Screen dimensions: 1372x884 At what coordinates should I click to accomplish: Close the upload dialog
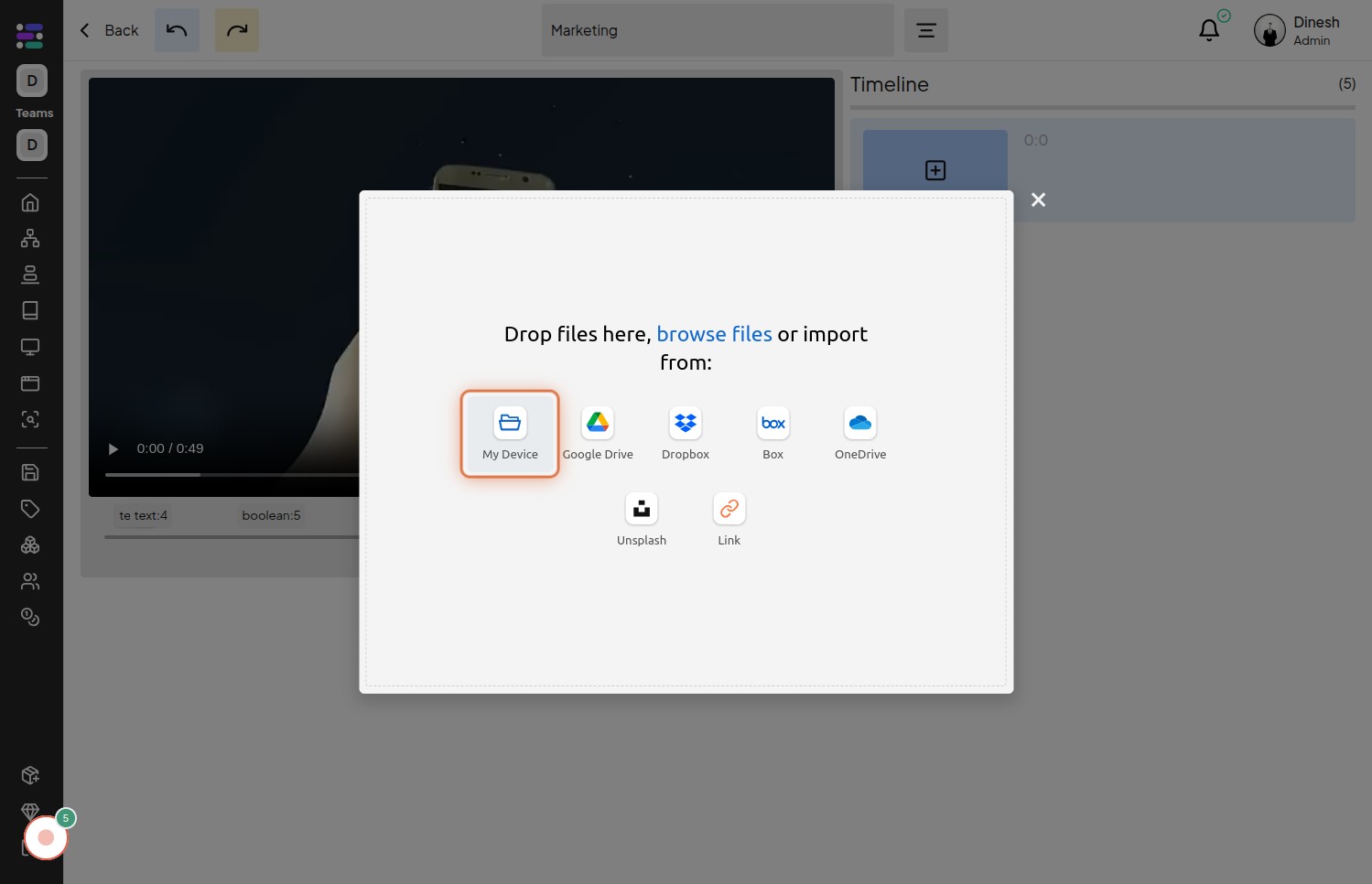tap(1038, 199)
